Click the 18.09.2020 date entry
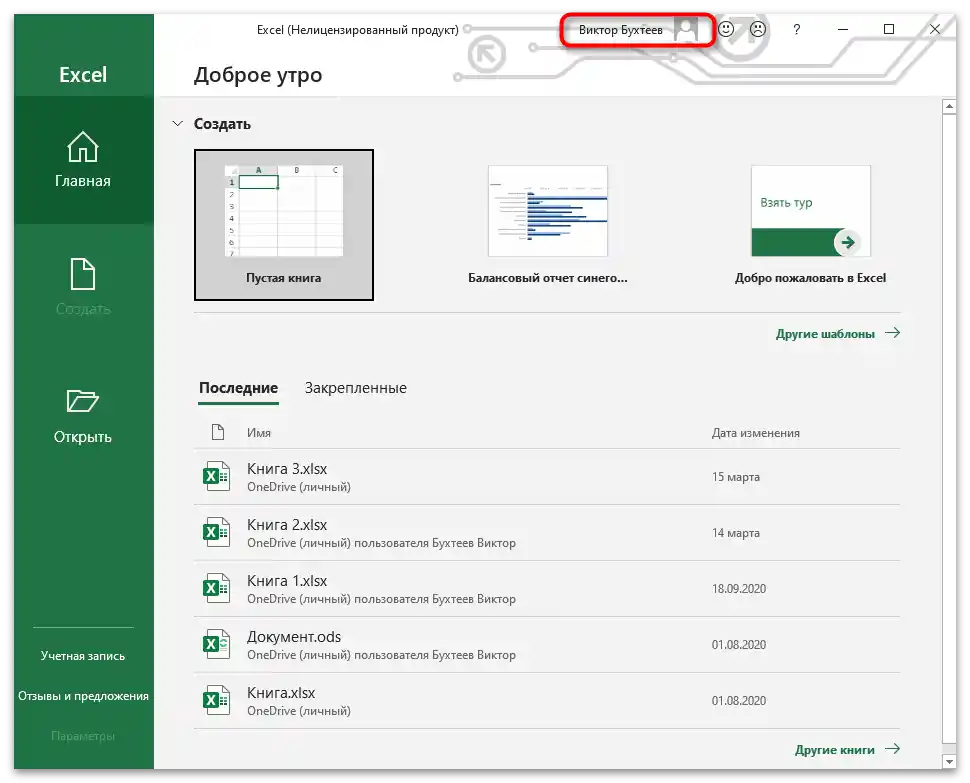This screenshot has width=970, height=783. (x=739, y=589)
